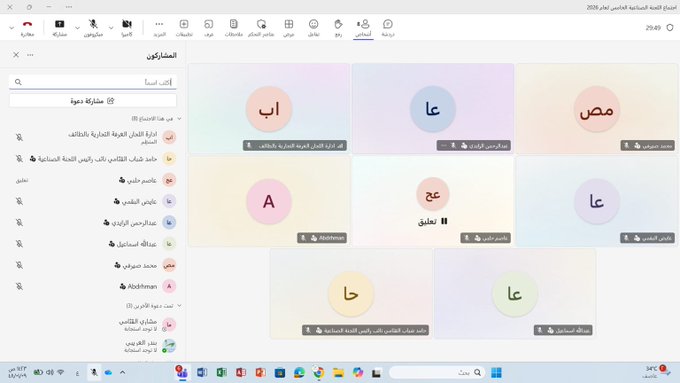
Task: Click the مص avatar video tile
Action: 597,109
